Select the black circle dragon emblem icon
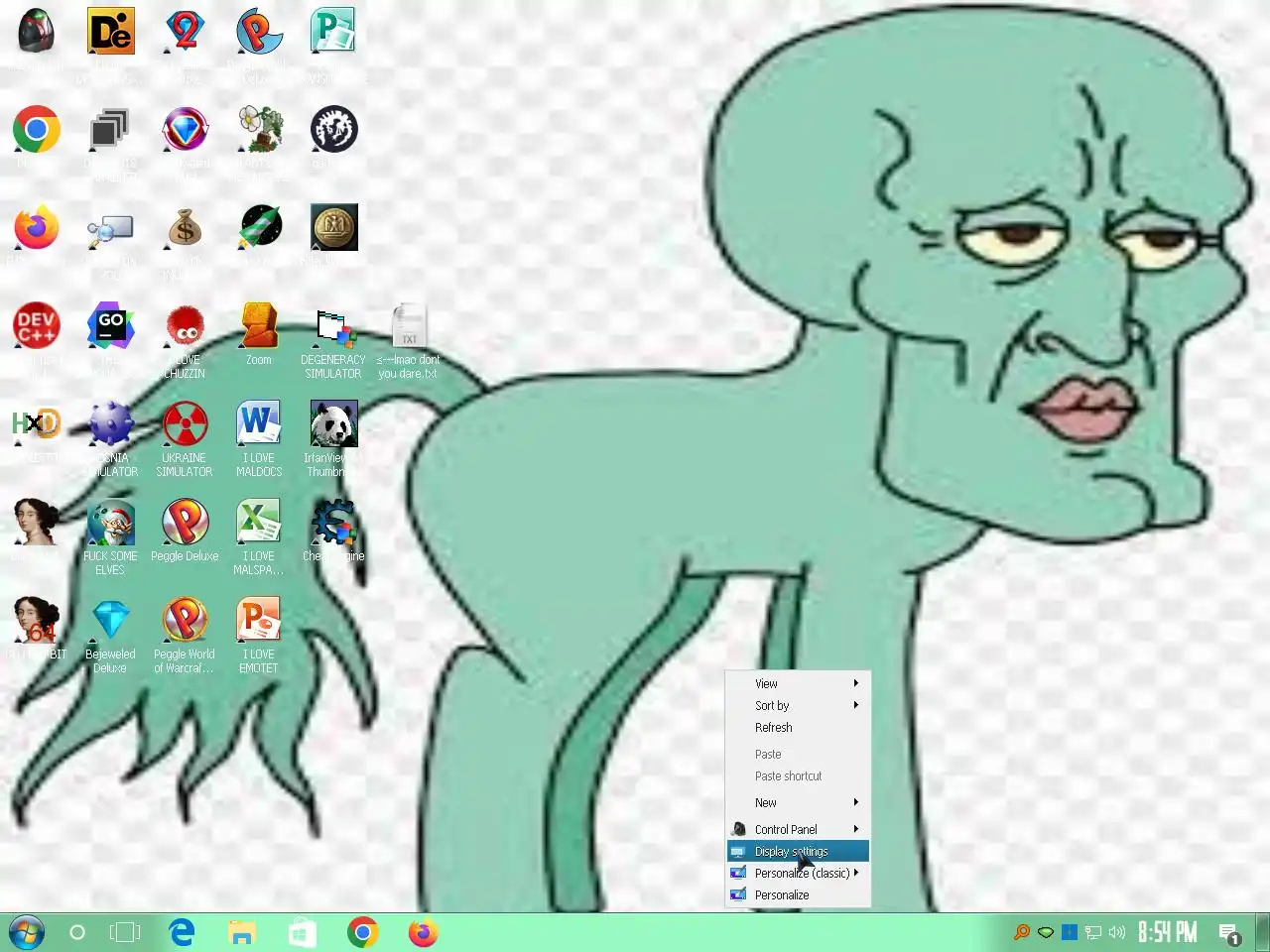 tap(333, 130)
